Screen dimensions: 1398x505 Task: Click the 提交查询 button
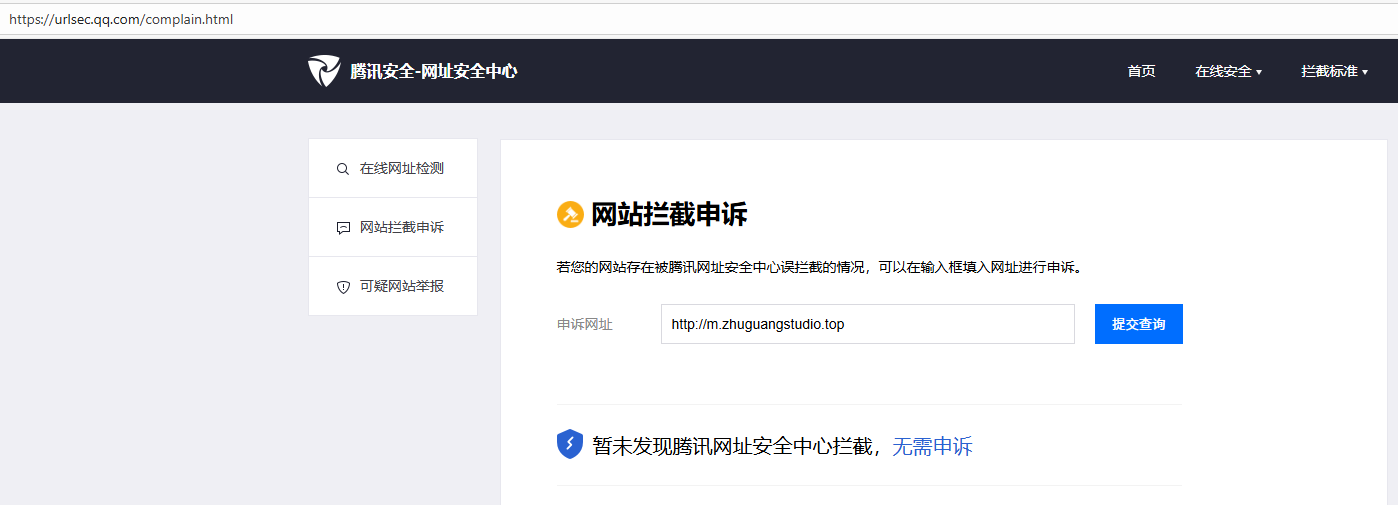coord(1139,324)
